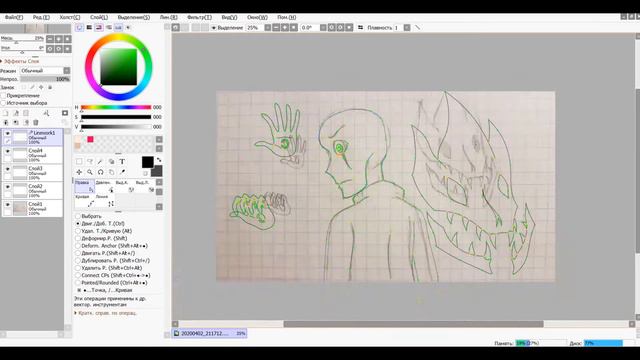Choose the Кривая curve tool
Viewport: 640px width, 360px height.
point(84,200)
